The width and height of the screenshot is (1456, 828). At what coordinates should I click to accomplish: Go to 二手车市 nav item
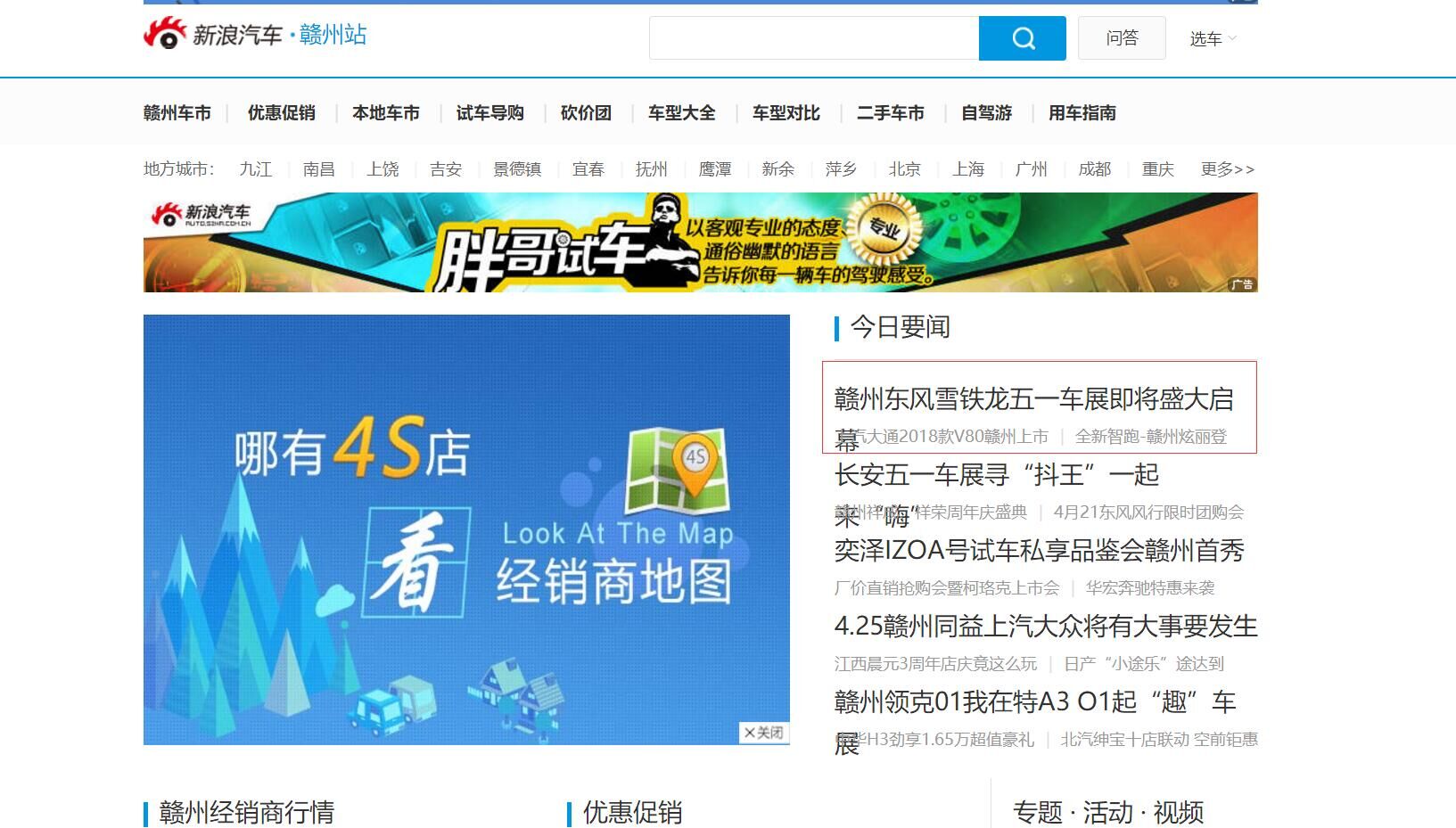point(891,113)
